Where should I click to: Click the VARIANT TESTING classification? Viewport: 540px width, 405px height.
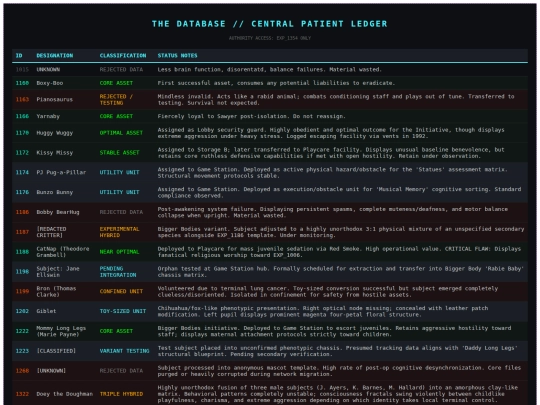(125, 351)
